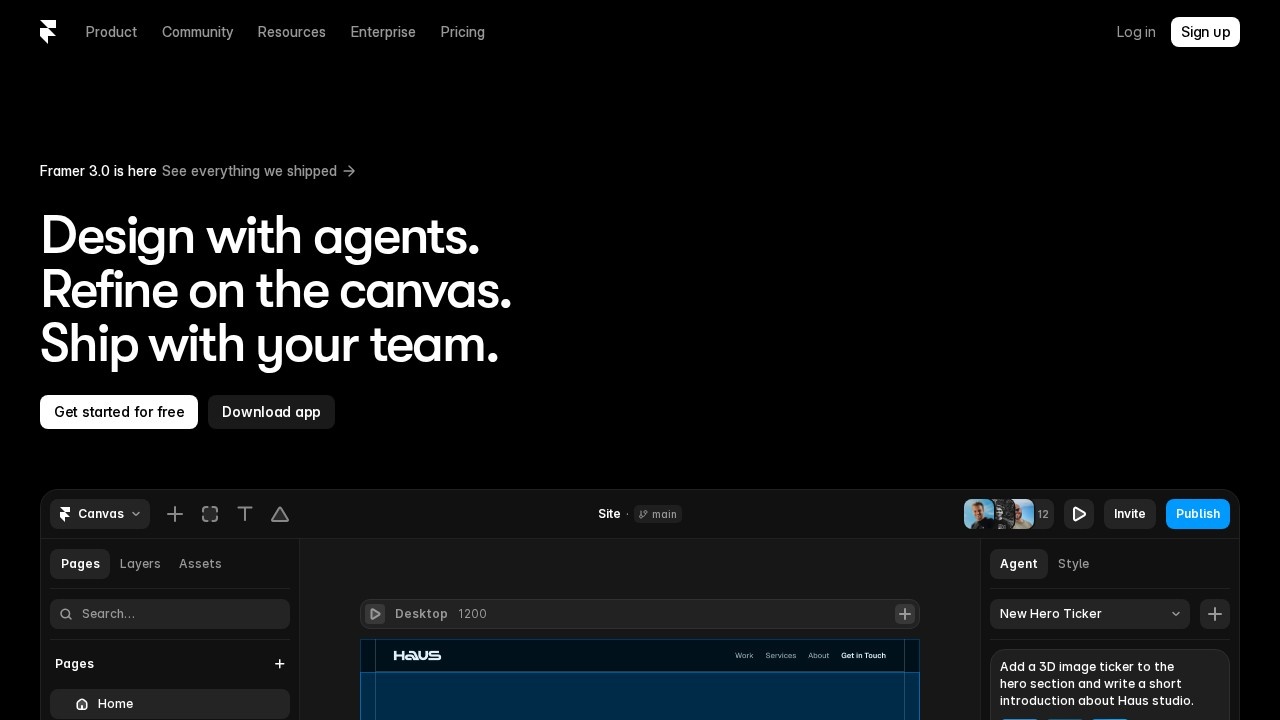Click the Log in link
The height and width of the screenshot is (720, 1280).
1136,32
